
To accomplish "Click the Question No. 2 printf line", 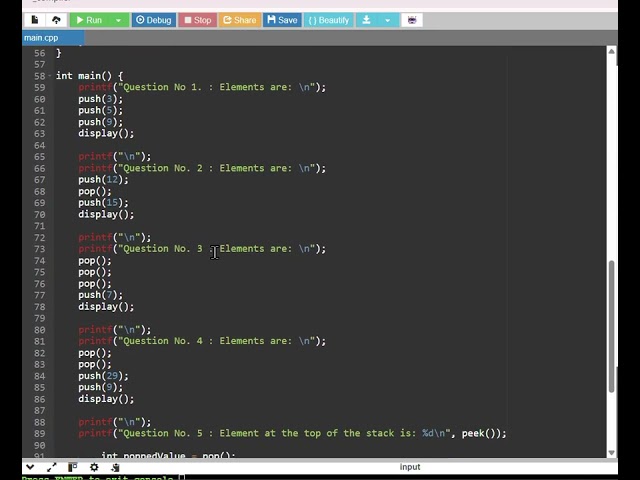I will coord(202,168).
